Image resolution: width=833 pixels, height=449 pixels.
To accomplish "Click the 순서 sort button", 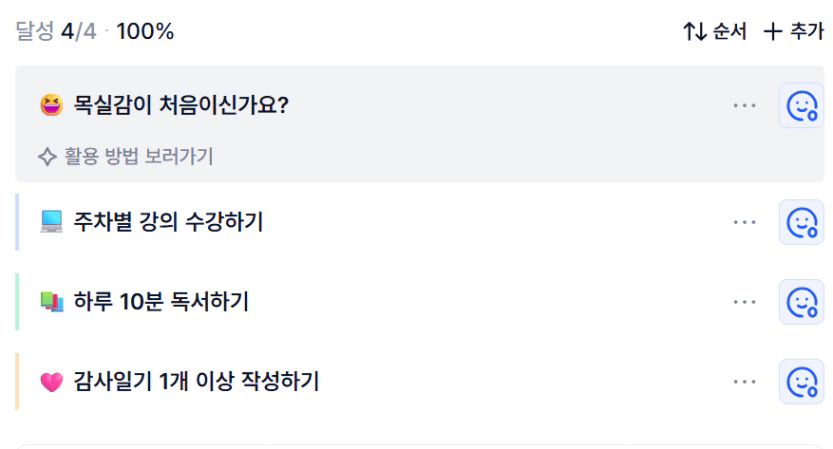I will pos(715,32).
